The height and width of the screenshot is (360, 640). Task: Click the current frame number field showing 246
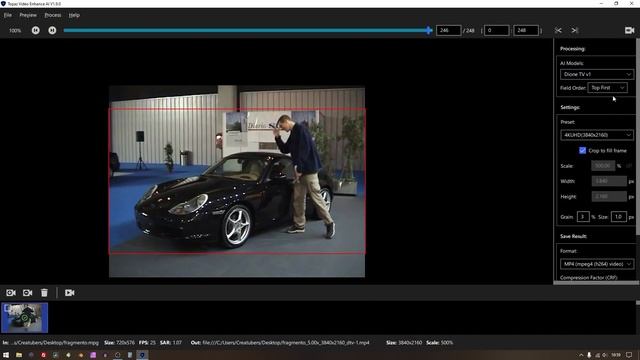(449, 30)
